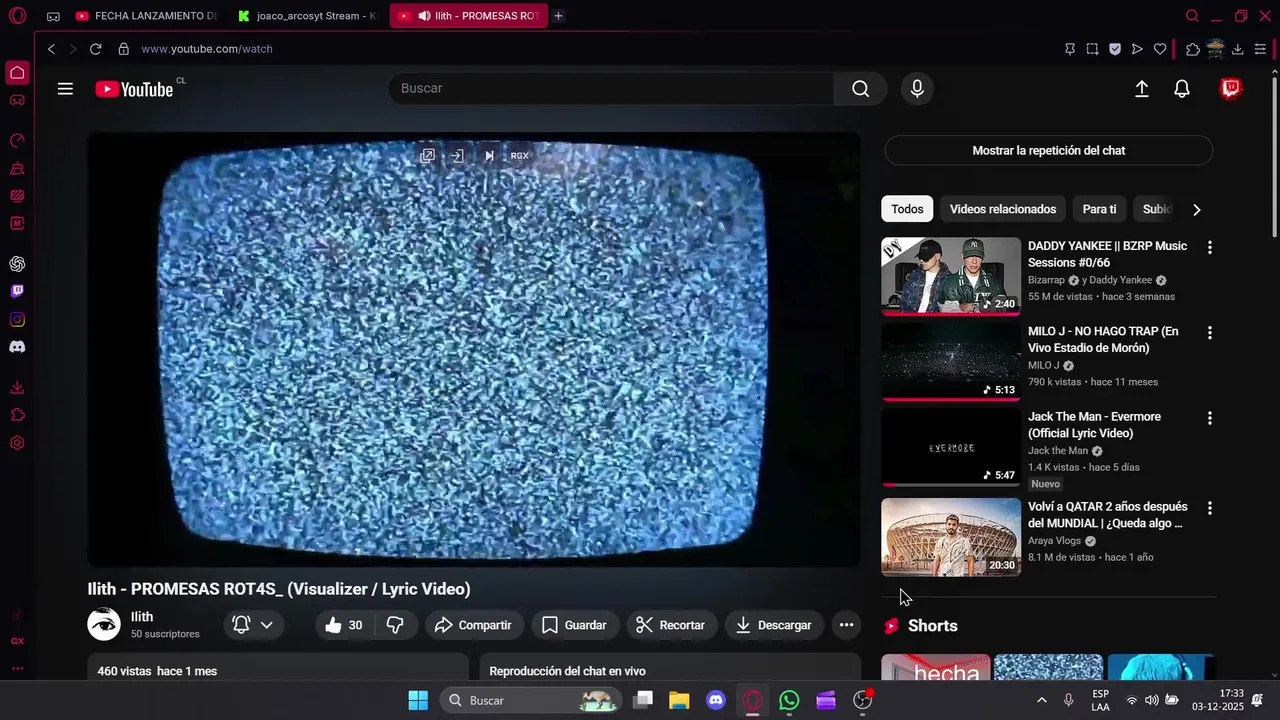Select the Todos filter chip
The image size is (1280, 720).
click(x=907, y=209)
